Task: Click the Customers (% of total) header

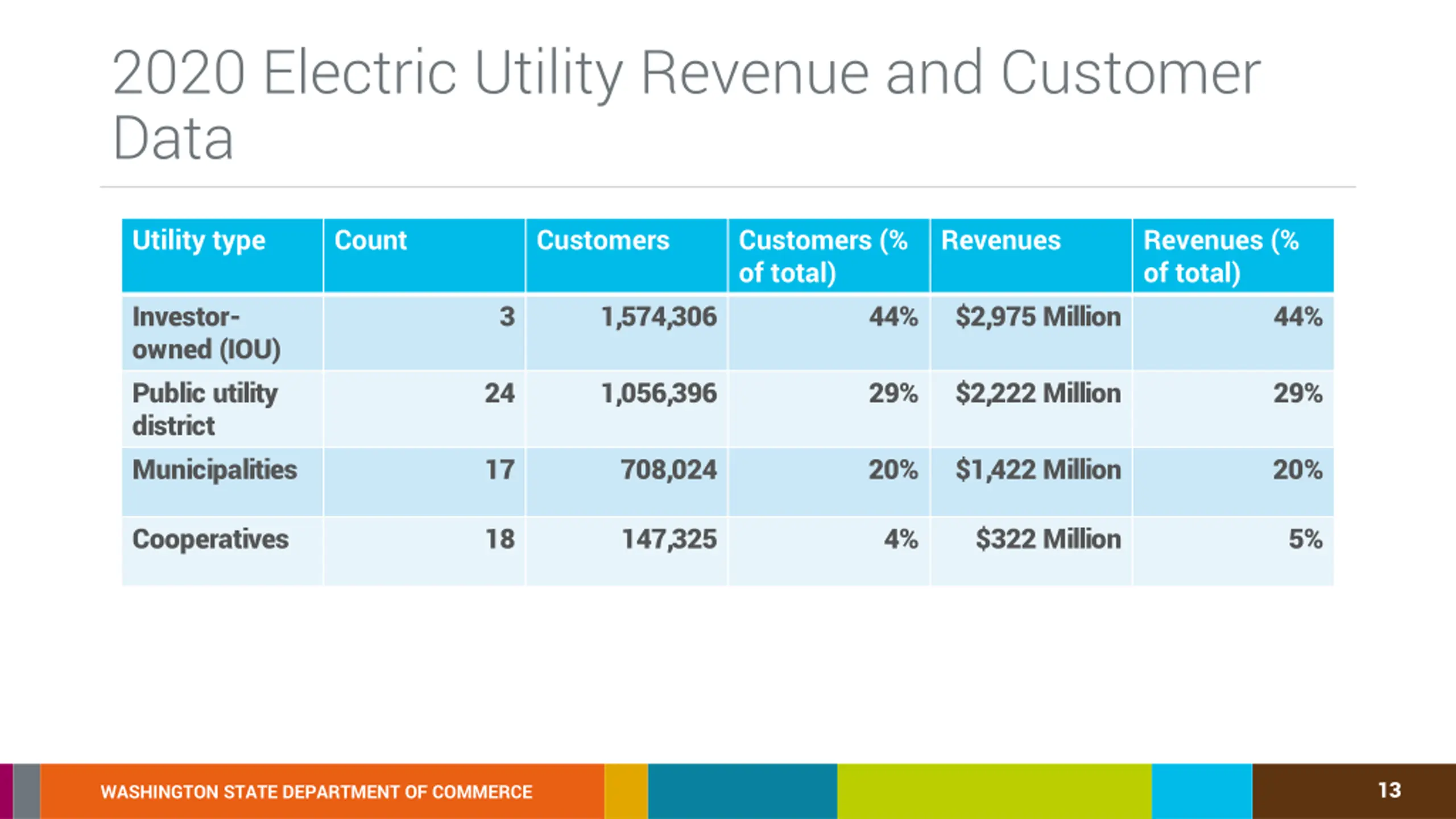Action: (829, 255)
